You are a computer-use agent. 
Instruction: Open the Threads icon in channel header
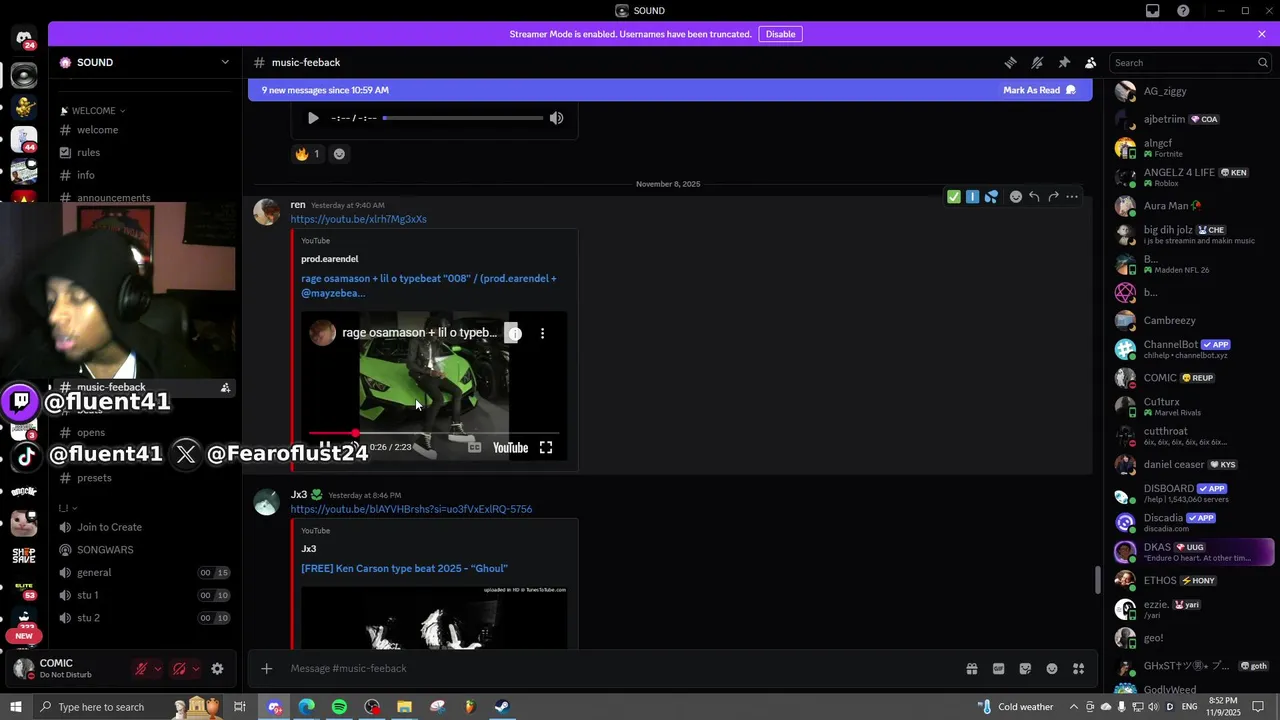(1010, 62)
